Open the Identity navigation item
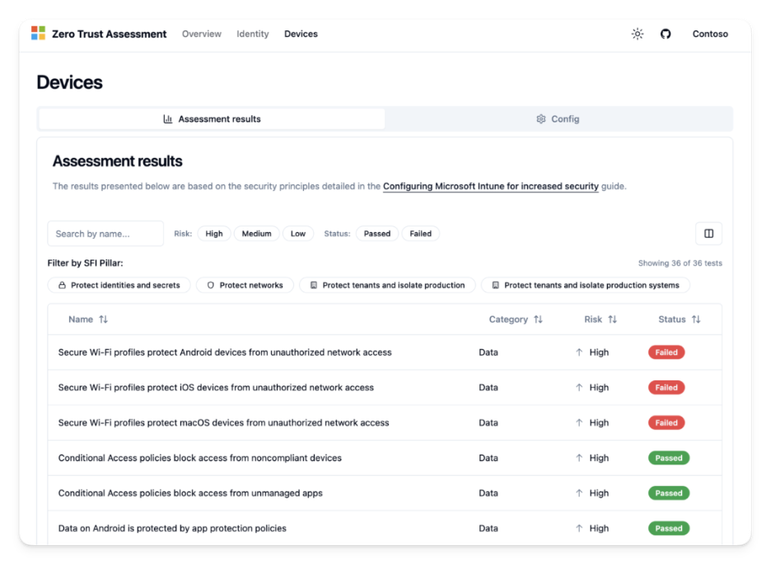 click(253, 34)
